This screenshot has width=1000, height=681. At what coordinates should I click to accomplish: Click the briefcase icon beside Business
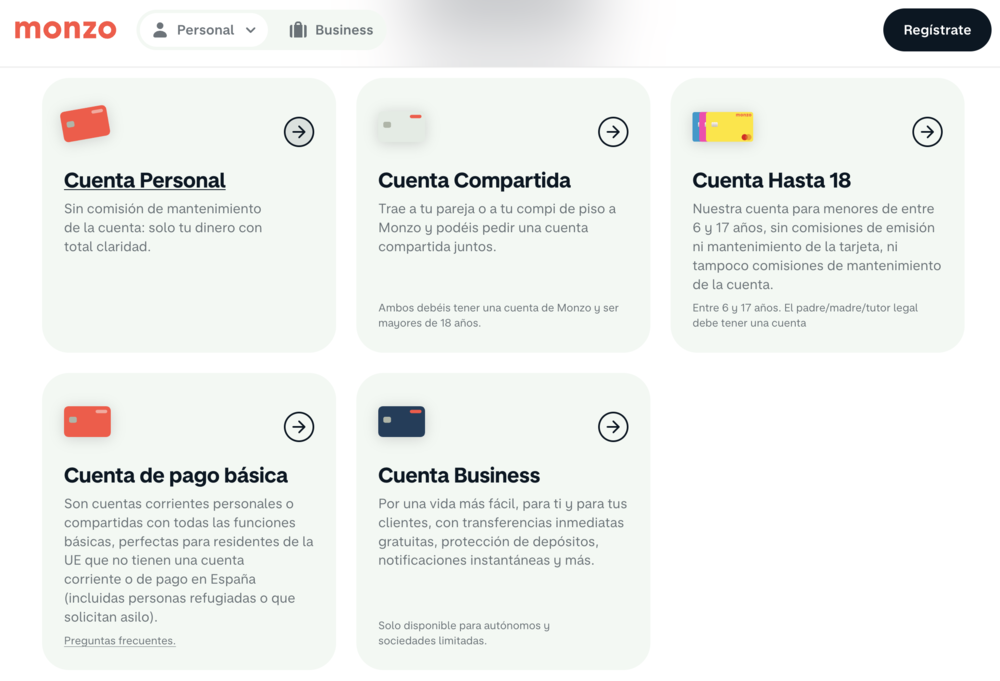click(x=298, y=30)
